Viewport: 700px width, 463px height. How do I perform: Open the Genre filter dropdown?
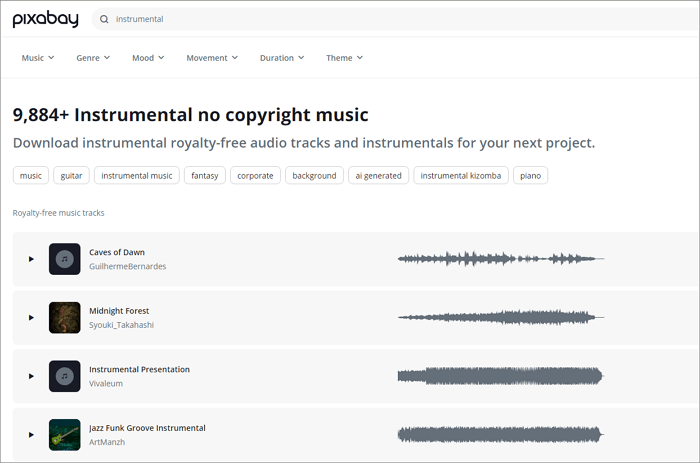pos(93,58)
